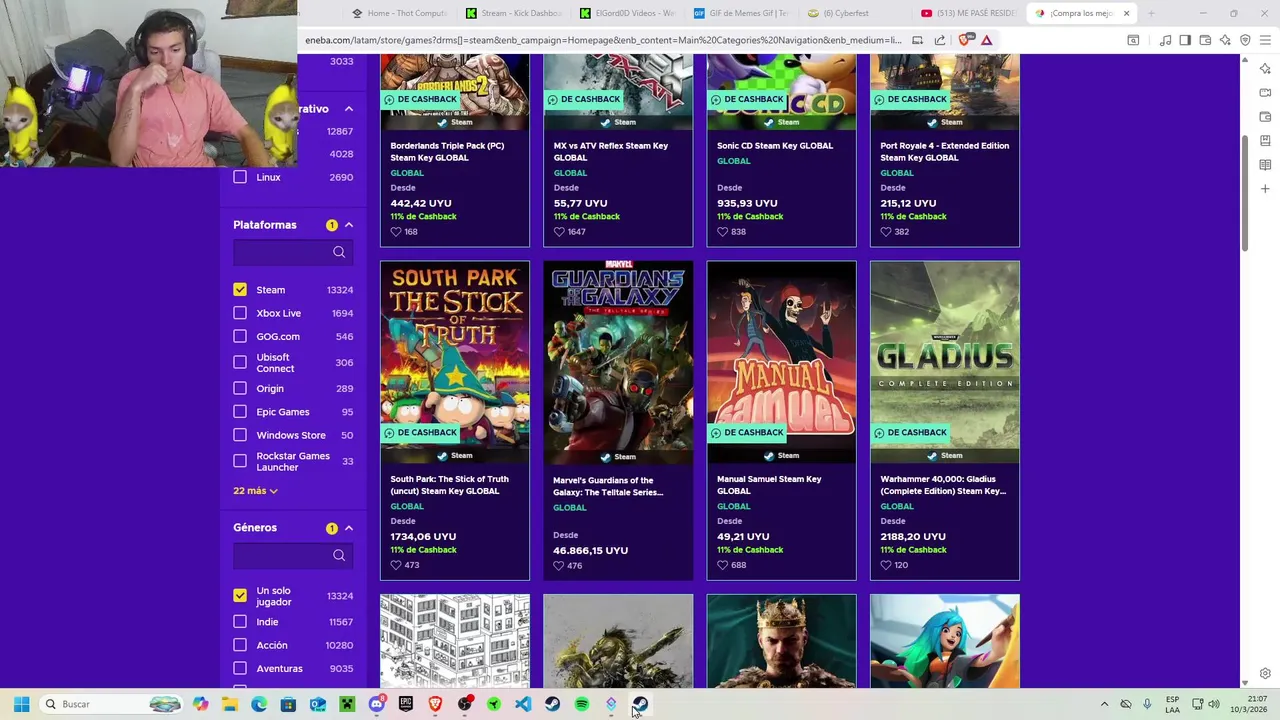1280x720 pixels.
Task: Open Microsoft Edge from the taskbar
Action: click(259, 704)
